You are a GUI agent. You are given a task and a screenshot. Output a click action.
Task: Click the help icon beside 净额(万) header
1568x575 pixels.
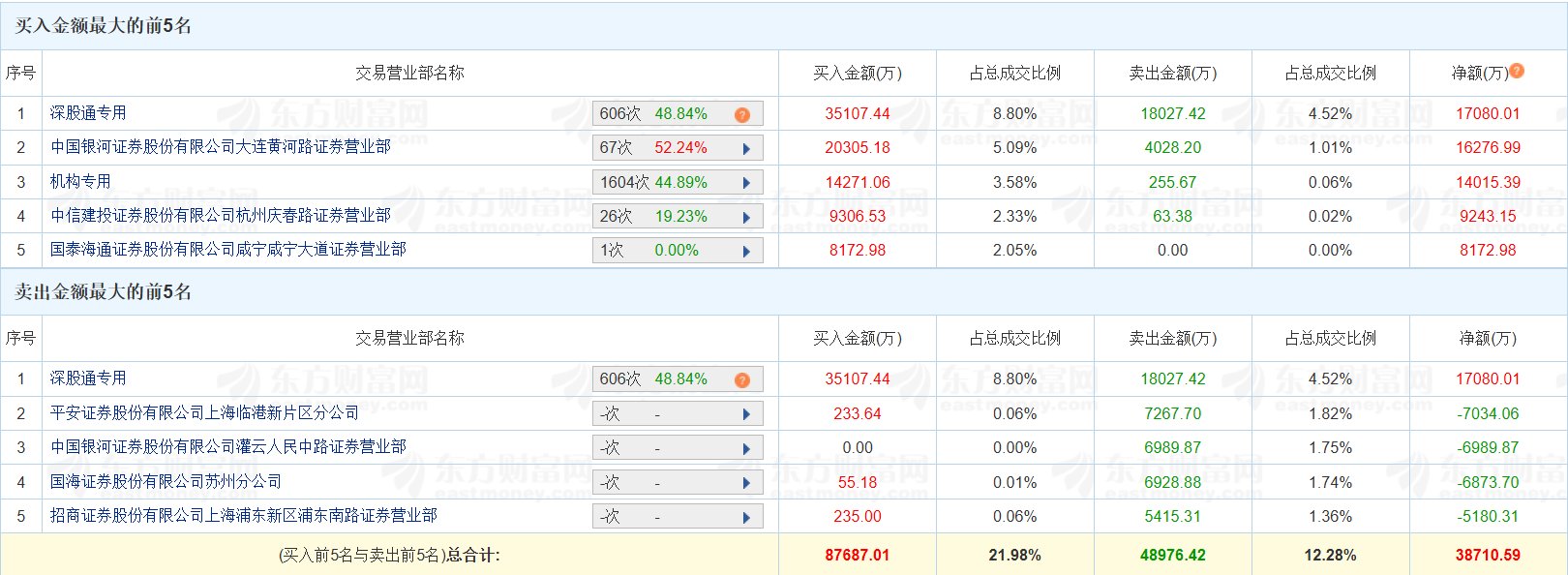tap(1517, 71)
